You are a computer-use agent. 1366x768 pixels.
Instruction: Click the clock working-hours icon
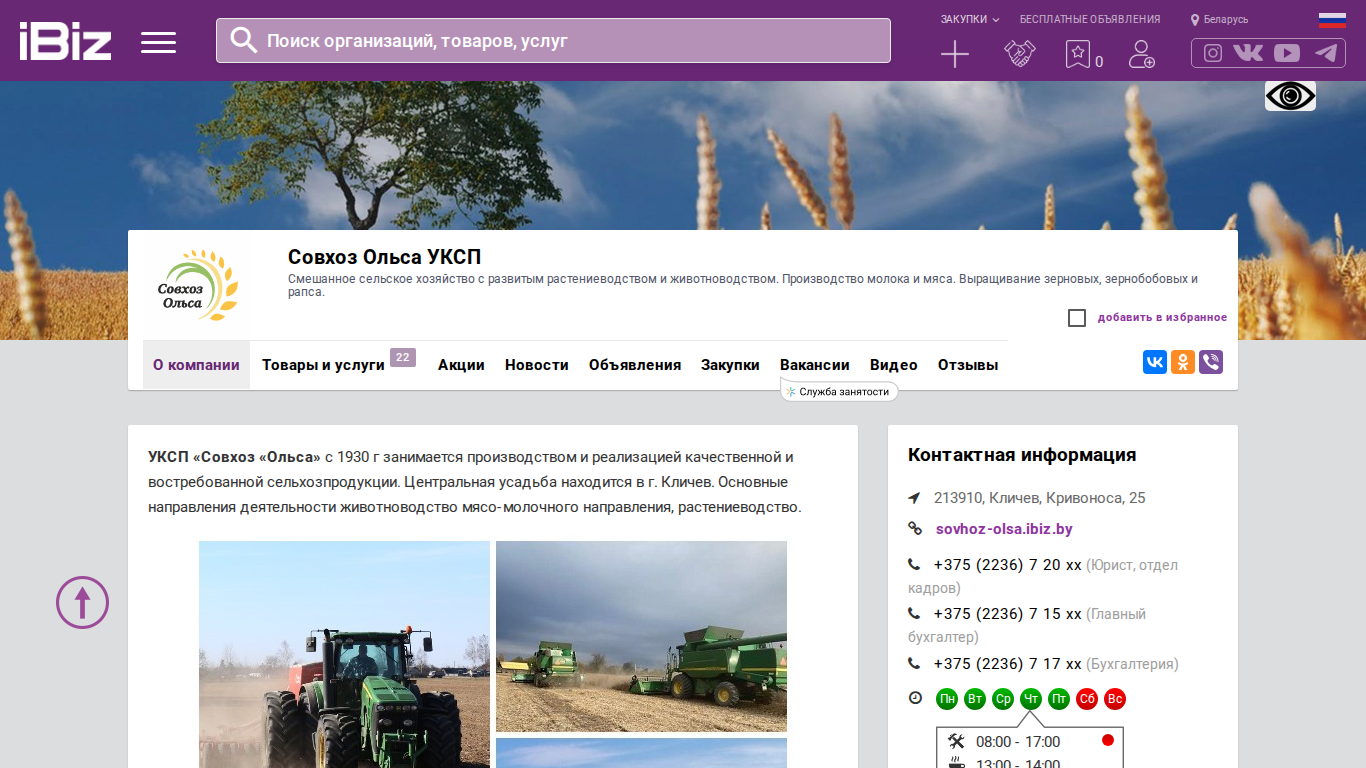tap(915, 698)
